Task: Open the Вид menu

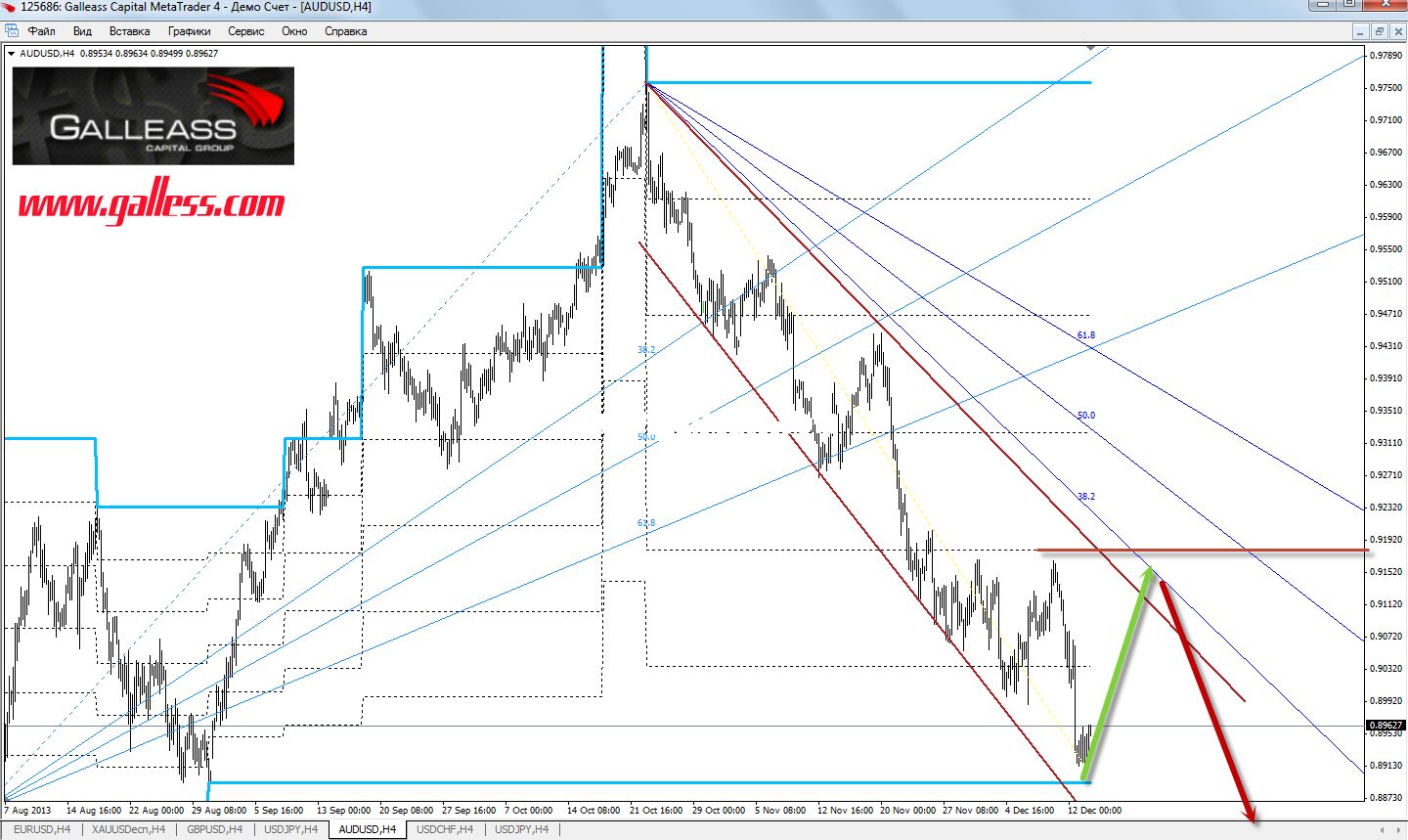Action: click(82, 31)
